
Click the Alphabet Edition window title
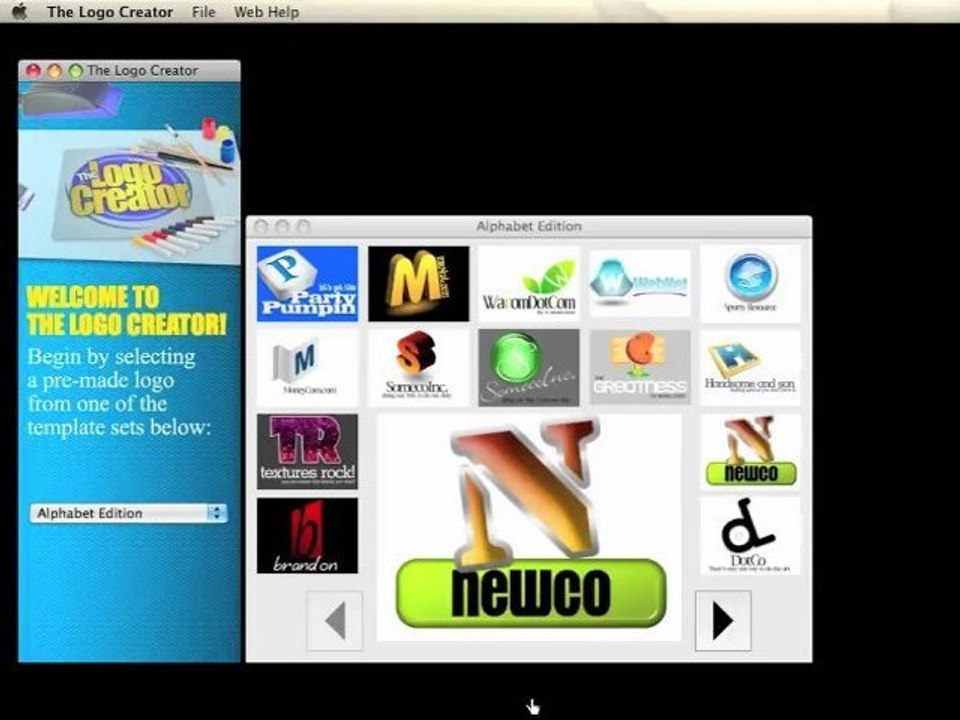(x=529, y=226)
